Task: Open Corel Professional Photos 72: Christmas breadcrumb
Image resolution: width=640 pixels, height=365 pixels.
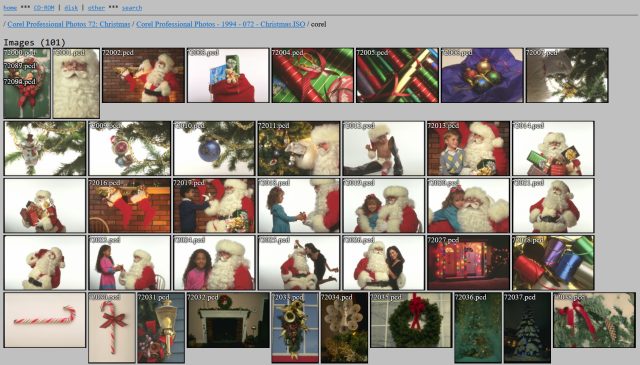Action: [x=69, y=24]
